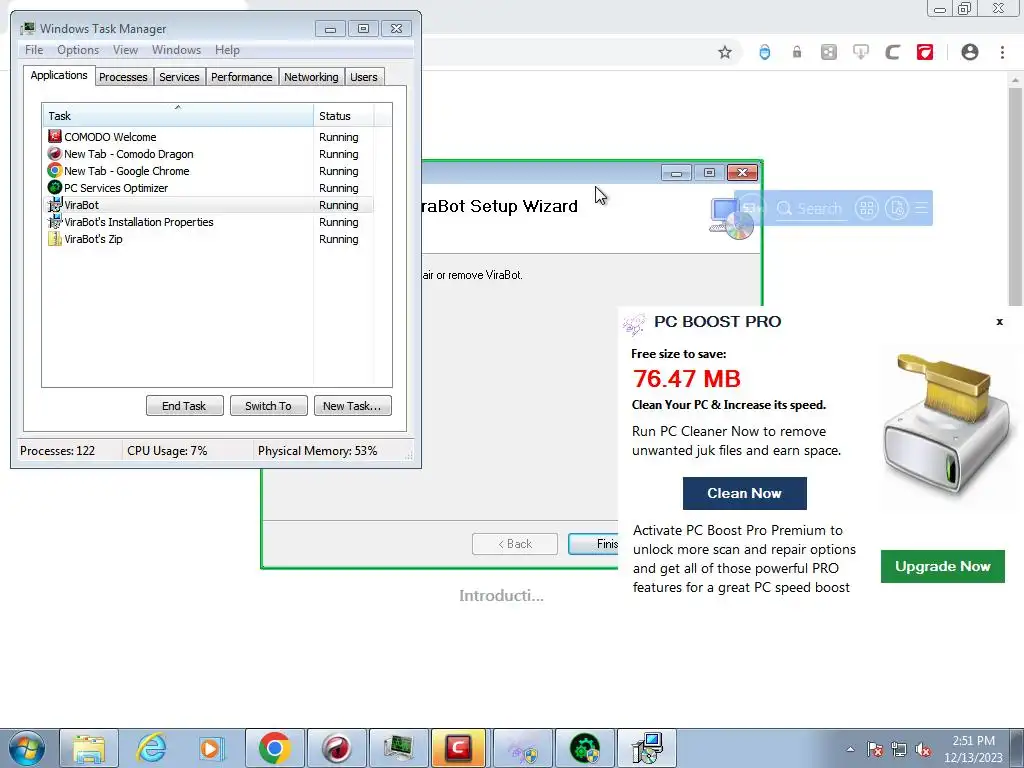Switch to the Users tab
Image resolution: width=1024 pixels, height=768 pixels.
coord(364,77)
